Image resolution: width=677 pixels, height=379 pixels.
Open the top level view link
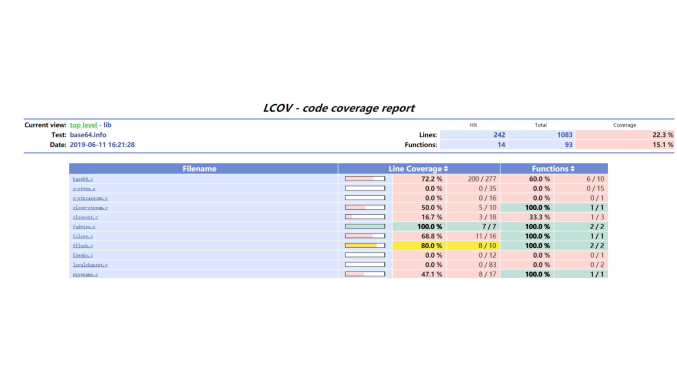coord(83,125)
